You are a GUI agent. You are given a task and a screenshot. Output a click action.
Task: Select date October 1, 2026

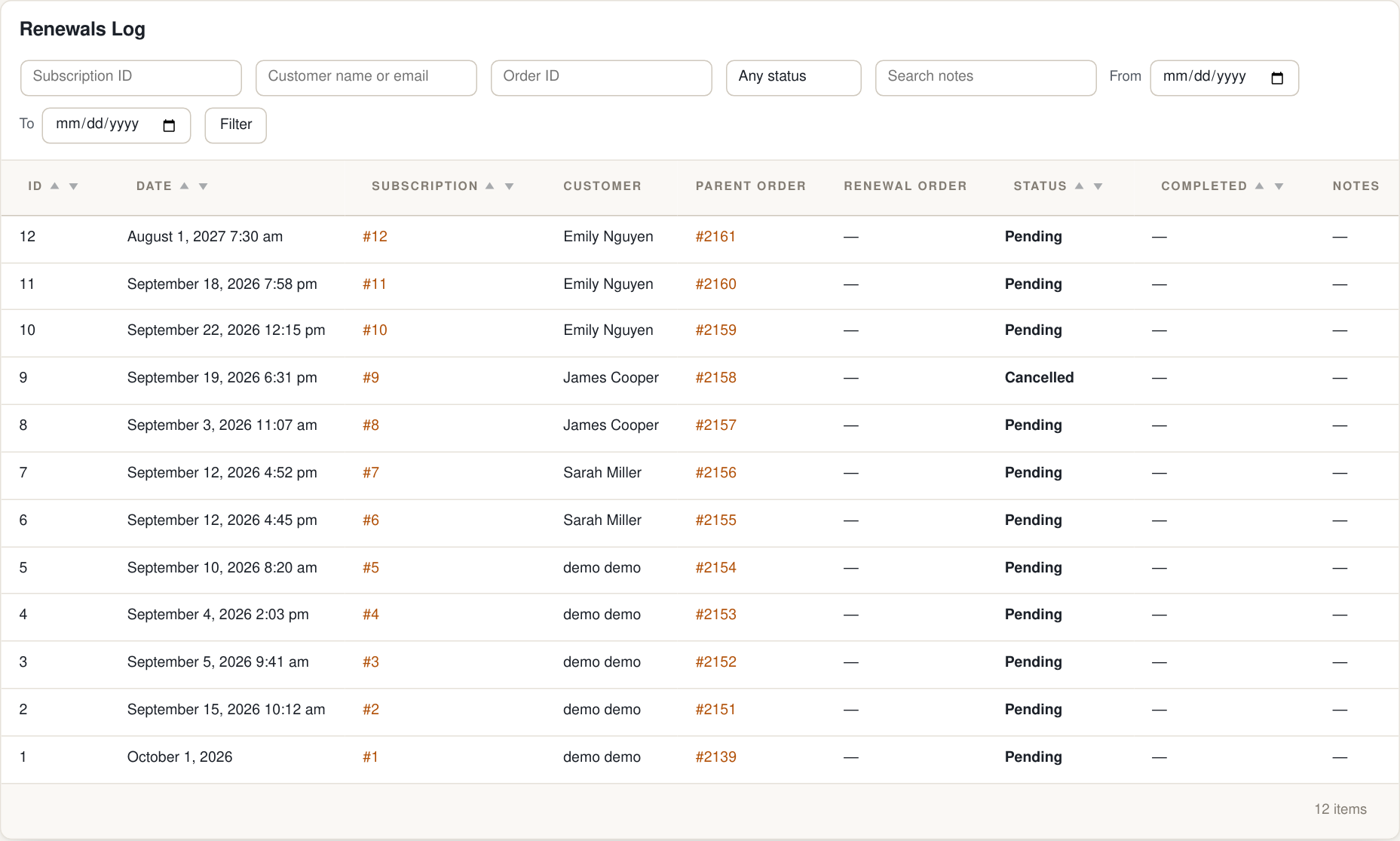click(x=179, y=757)
